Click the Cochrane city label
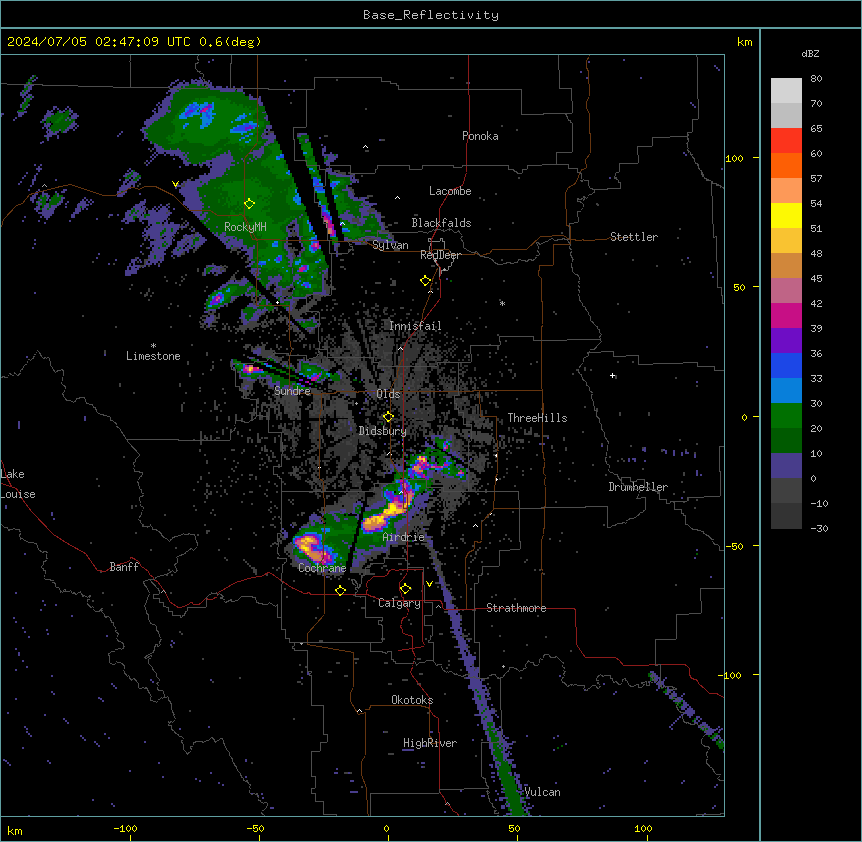Screen dimensions: 862x842 pos(322,568)
